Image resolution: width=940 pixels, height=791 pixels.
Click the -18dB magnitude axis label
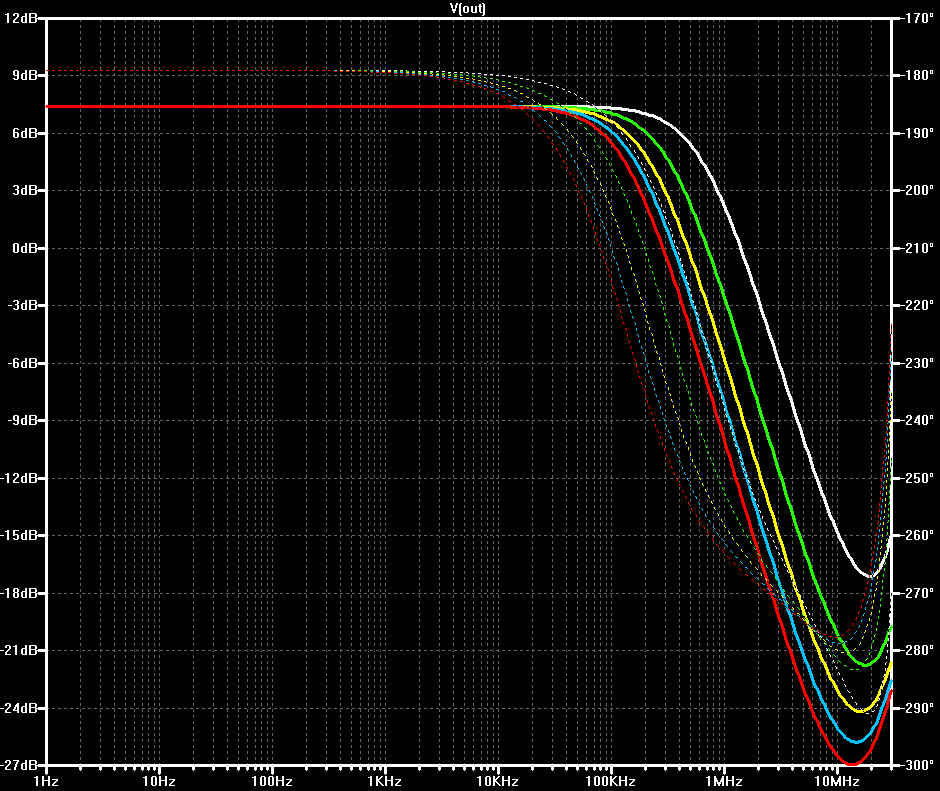pyautogui.click(x=19, y=593)
